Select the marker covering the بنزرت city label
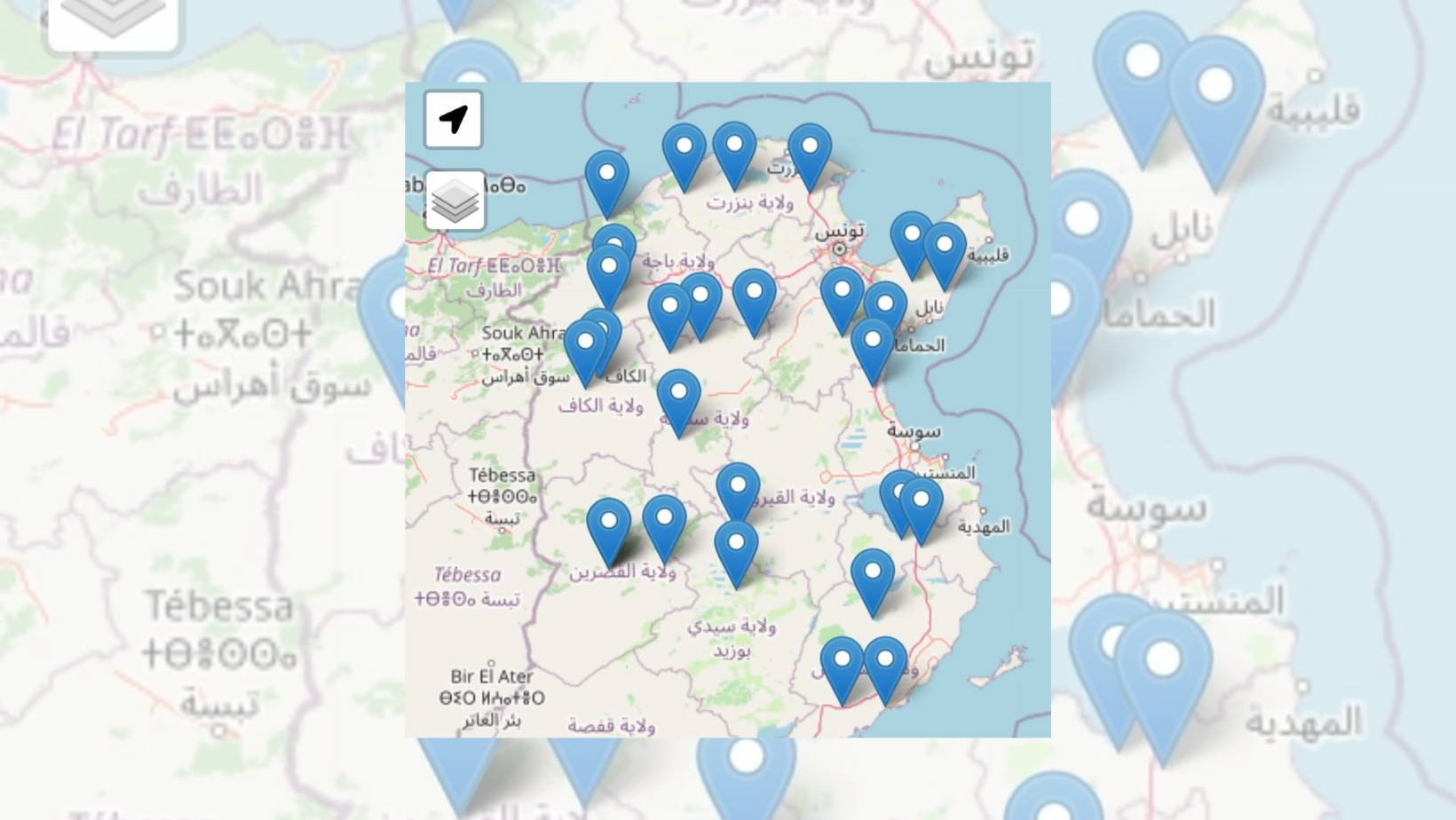This screenshot has height=820, width=1456. 810,158
